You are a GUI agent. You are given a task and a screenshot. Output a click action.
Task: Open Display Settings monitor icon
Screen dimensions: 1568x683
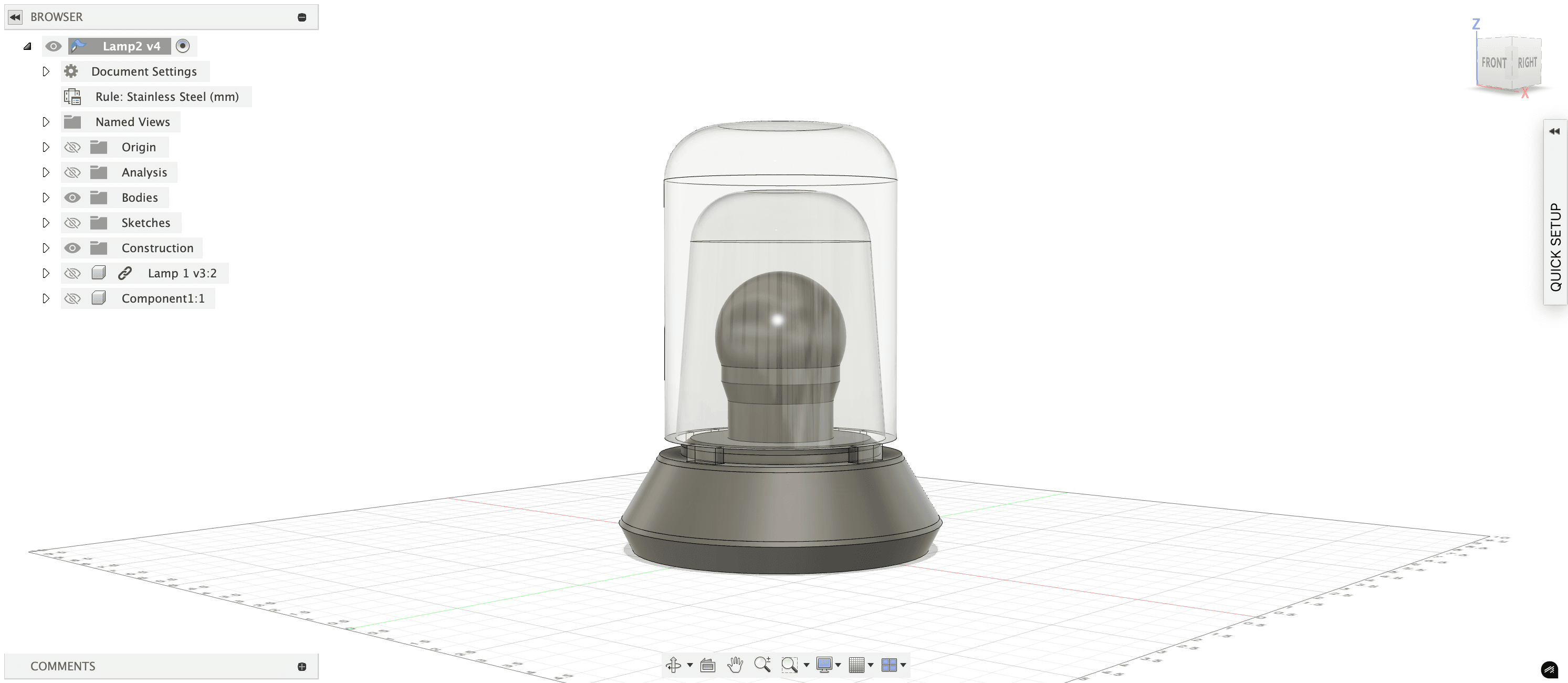pyautogui.click(x=824, y=665)
